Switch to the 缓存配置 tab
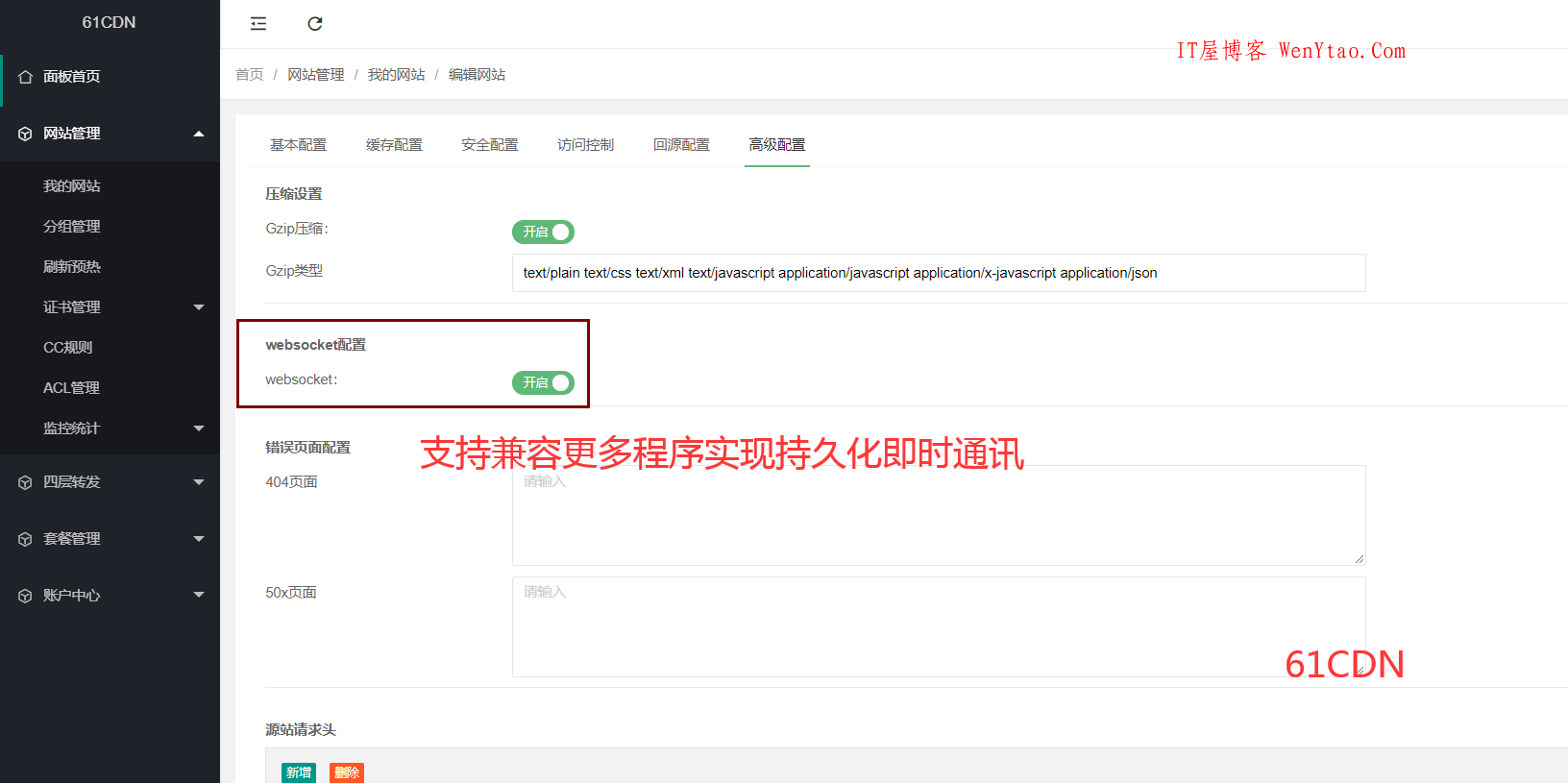Viewport: 1568px width, 783px height. [394, 145]
